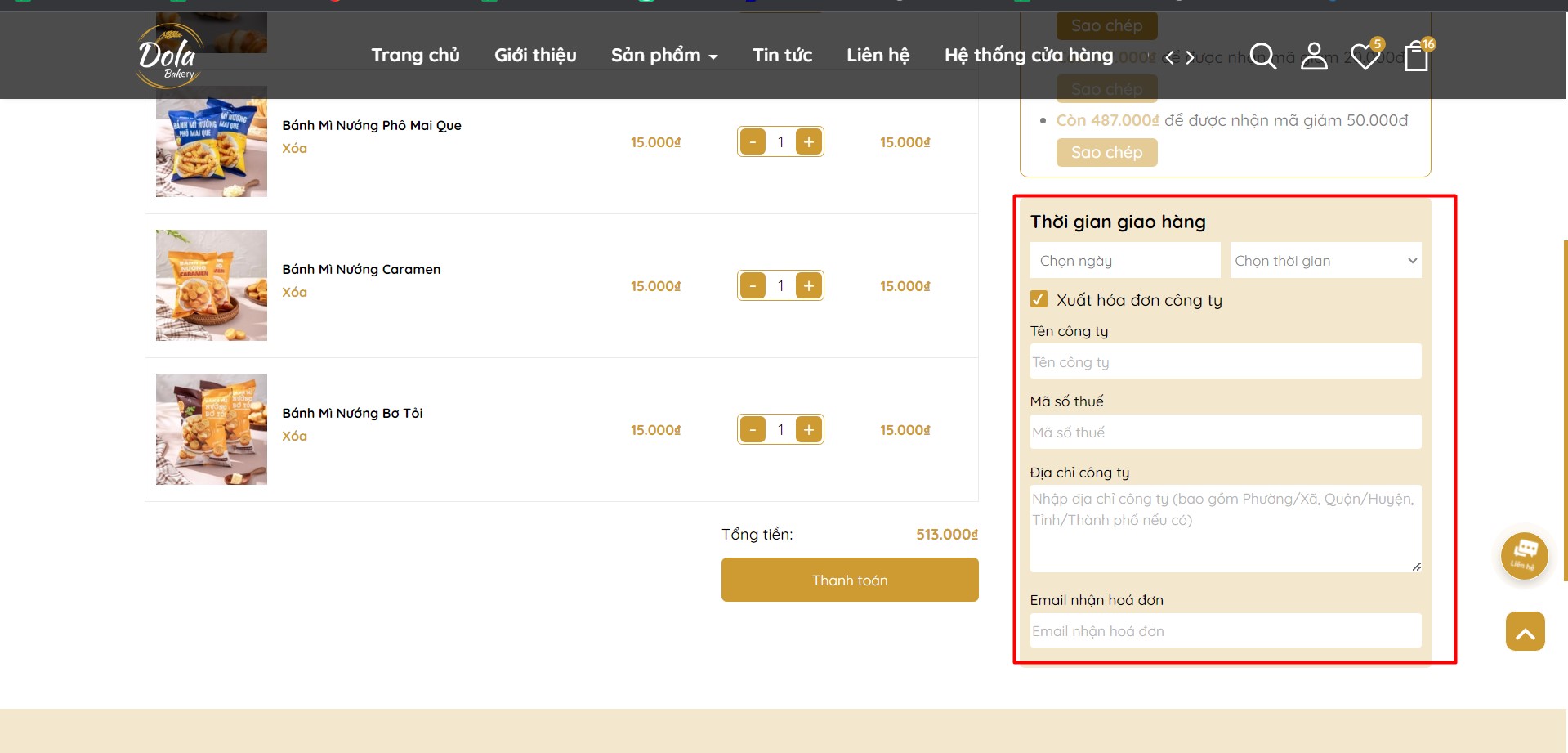Click Bánh Mì Nướng Bơ Tỏi thumbnail
The image size is (1568, 753).
tap(212, 429)
